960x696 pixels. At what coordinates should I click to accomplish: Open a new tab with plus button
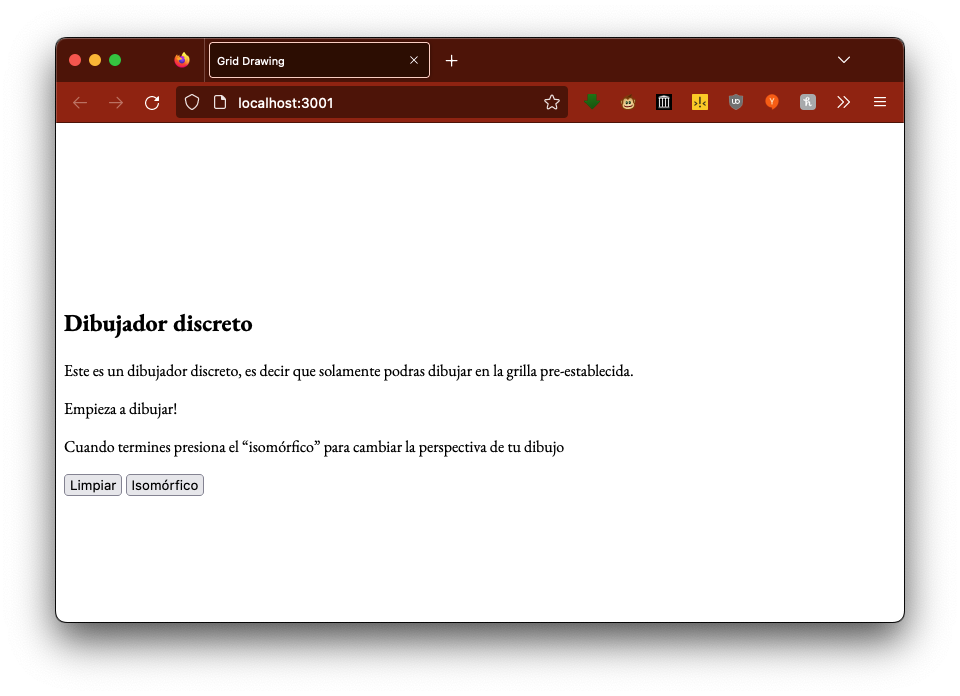[x=452, y=60]
